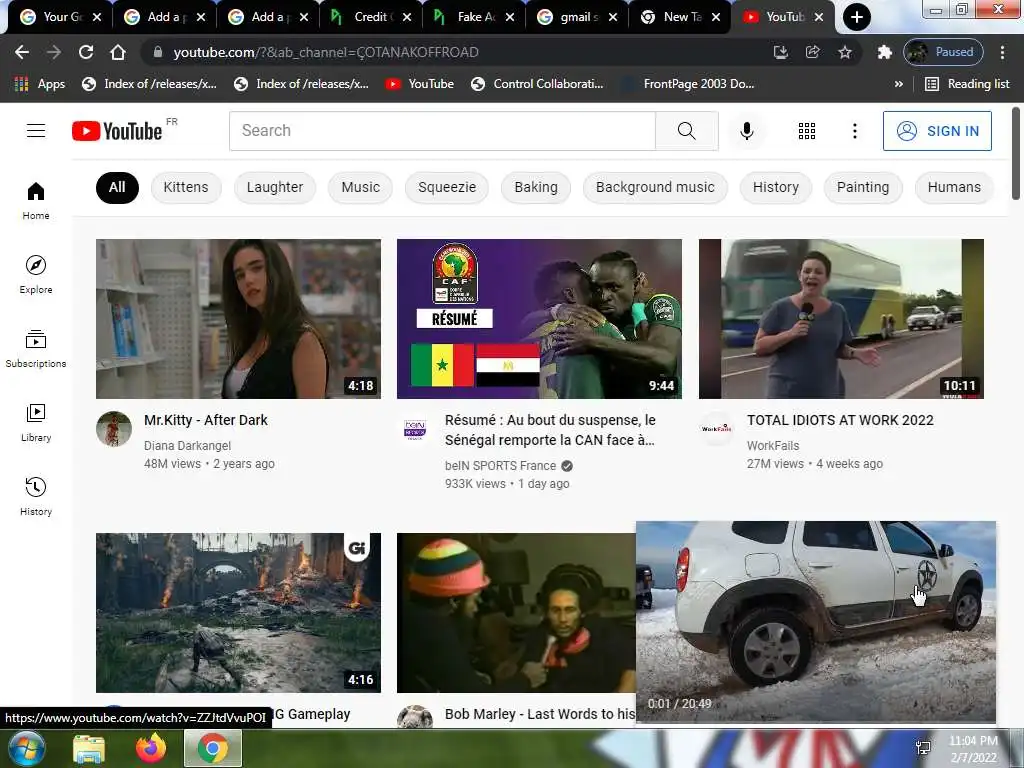
Task: Click the share page icon in the address bar
Action: point(812,52)
